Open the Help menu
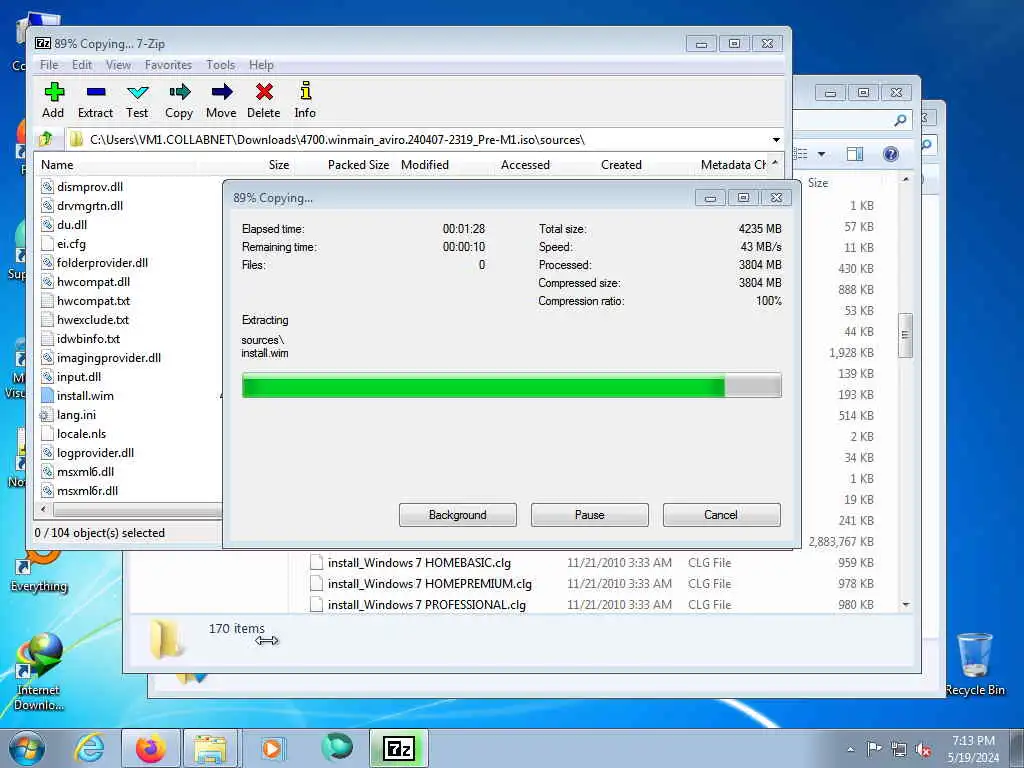Image resolution: width=1024 pixels, height=768 pixels. (x=261, y=65)
